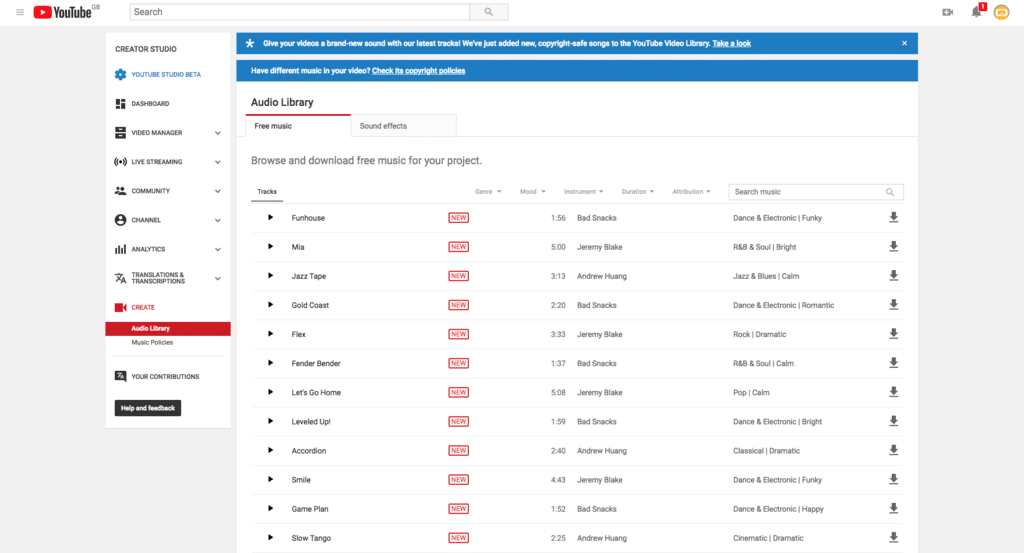The height and width of the screenshot is (553, 1024).
Task: Click the music search magnifier icon
Action: pos(889,192)
